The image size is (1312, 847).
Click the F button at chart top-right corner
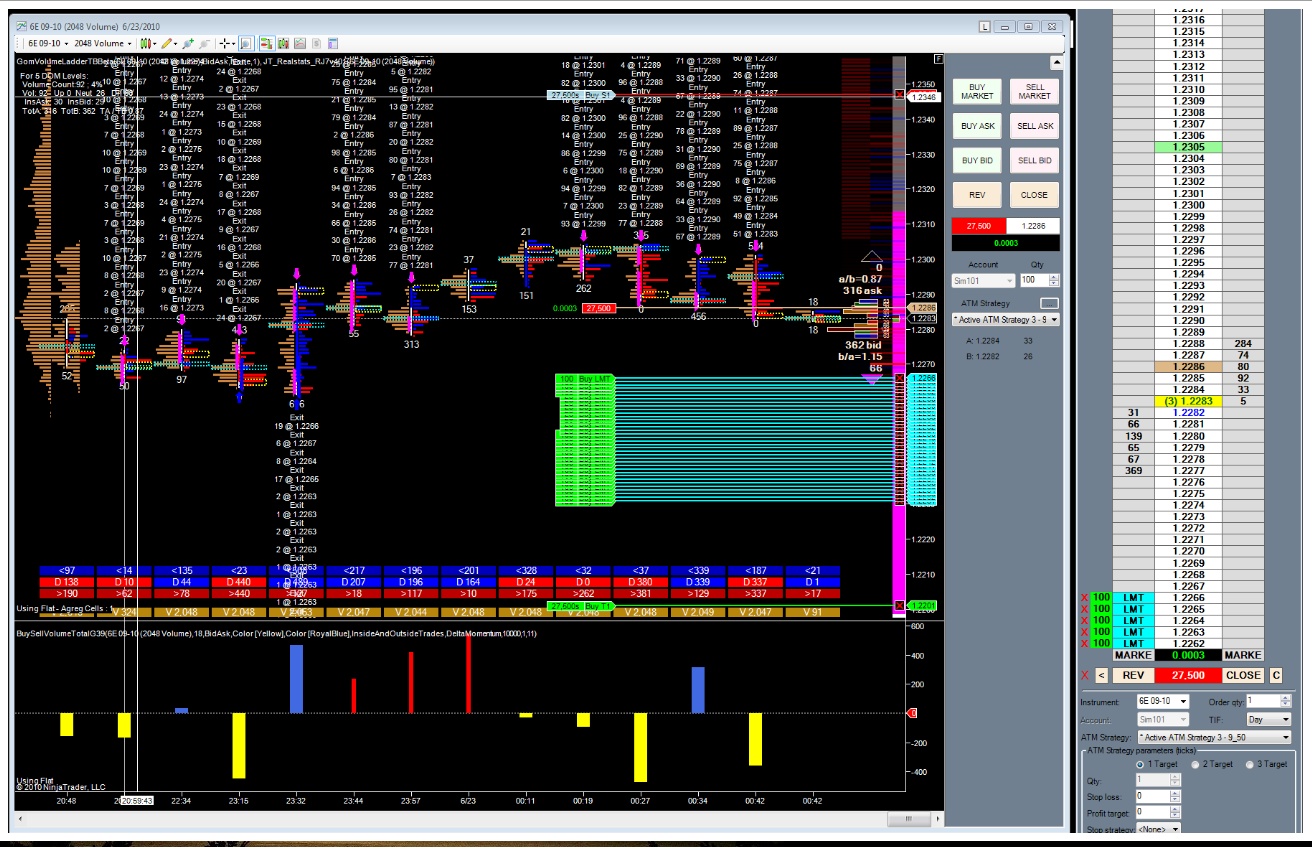[x=937, y=59]
